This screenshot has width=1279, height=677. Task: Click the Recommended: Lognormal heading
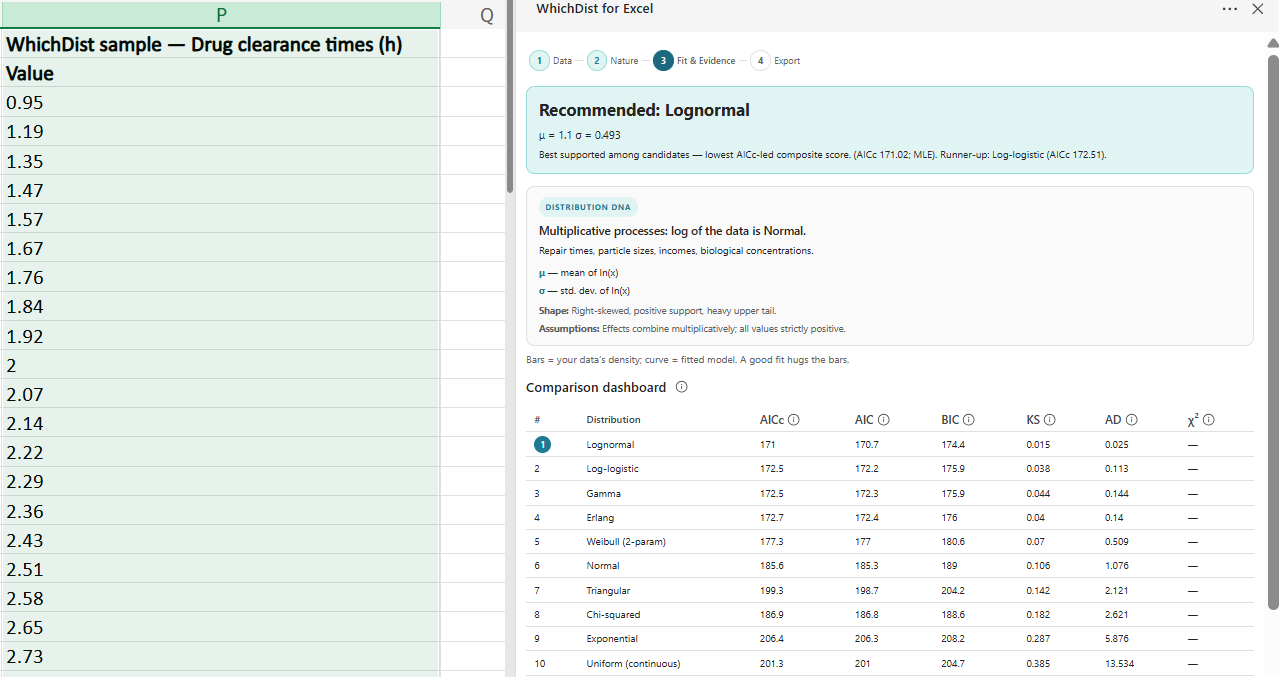[644, 110]
